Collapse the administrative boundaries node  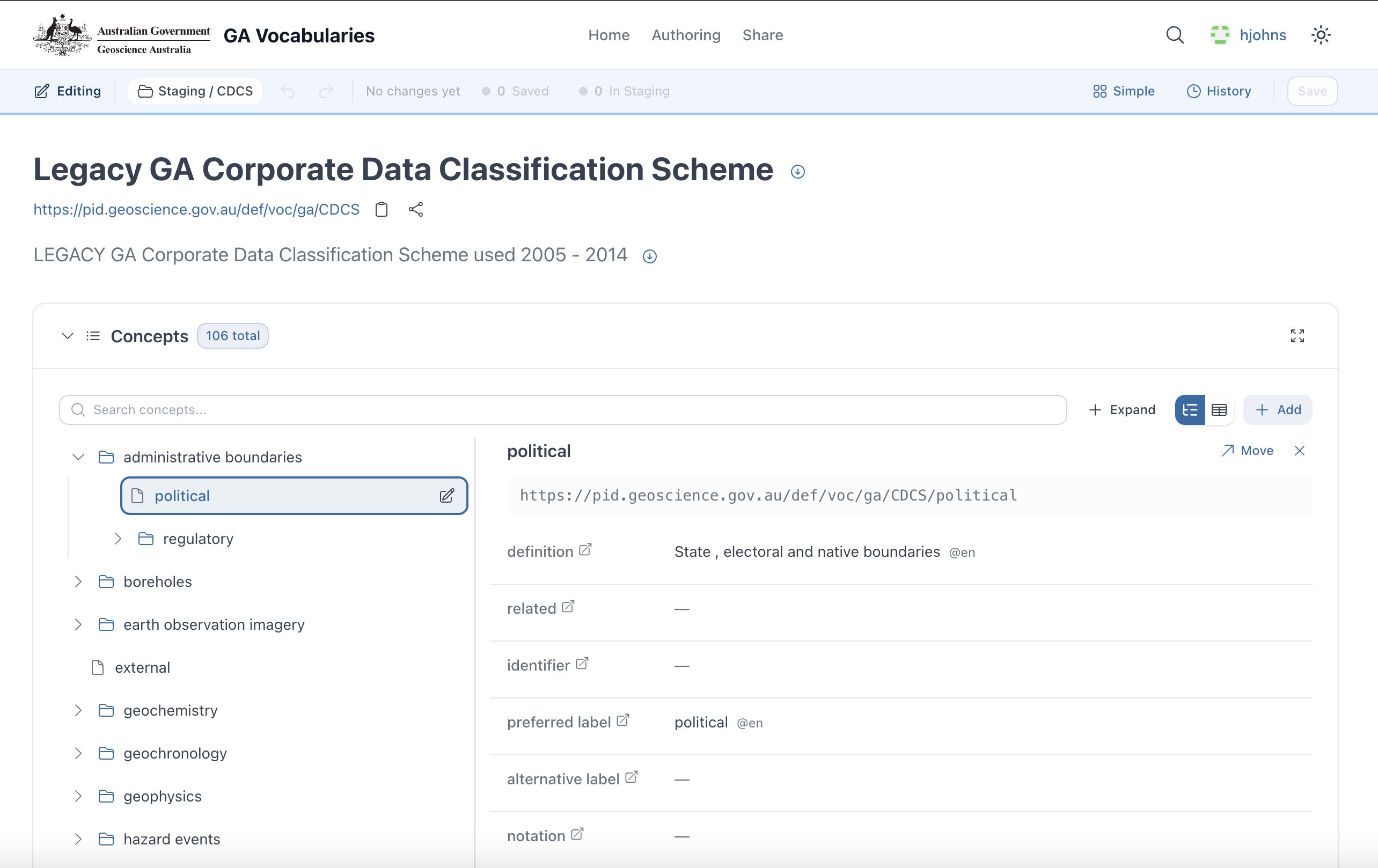(78, 457)
